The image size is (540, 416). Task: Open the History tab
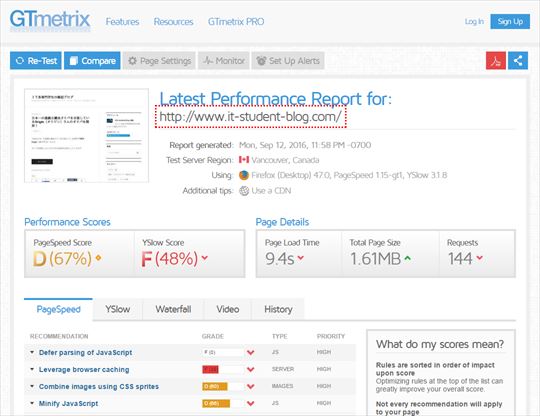point(278,309)
